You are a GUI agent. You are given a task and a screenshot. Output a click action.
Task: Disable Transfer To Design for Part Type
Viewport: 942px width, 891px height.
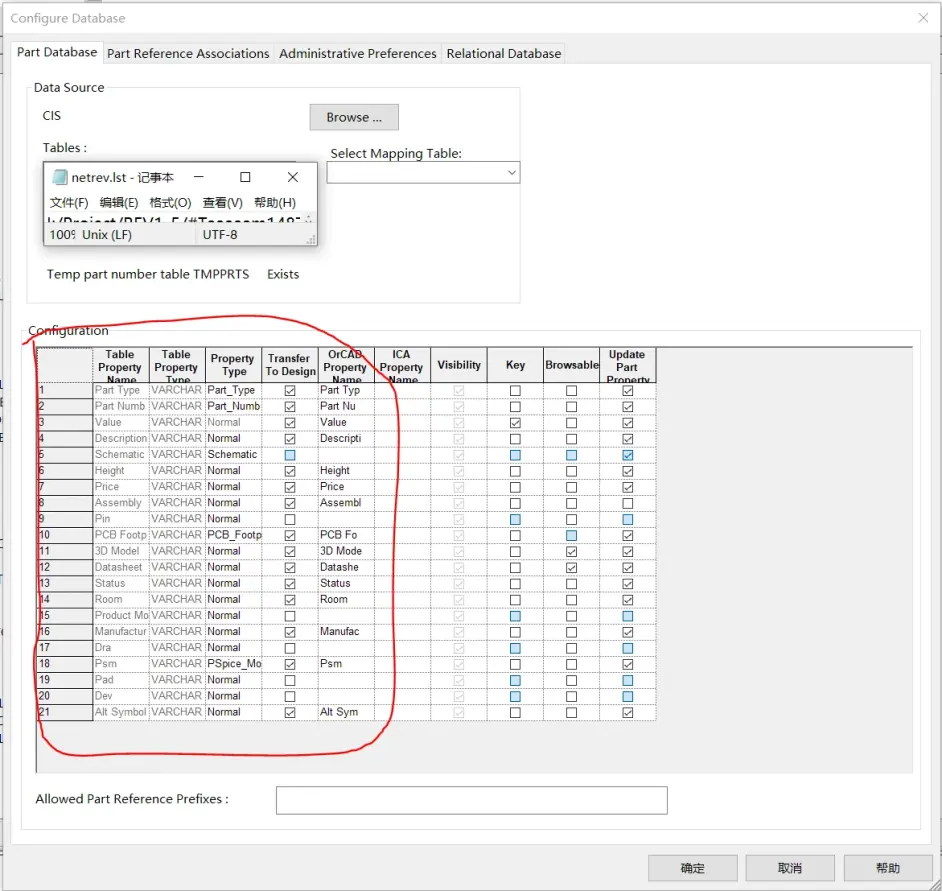pyautogui.click(x=289, y=390)
